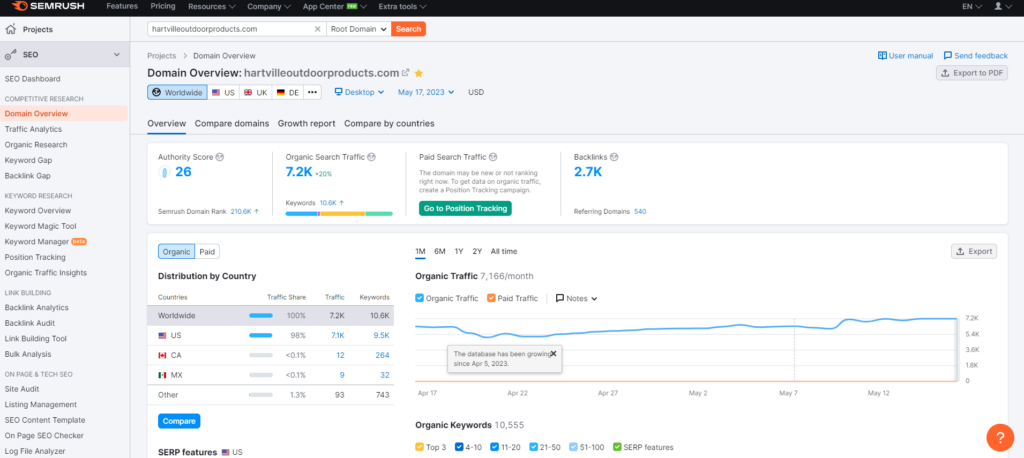Viewport: 1024px width, 458px height.
Task: Click the SEO key icon in sidebar
Action: (x=11, y=55)
